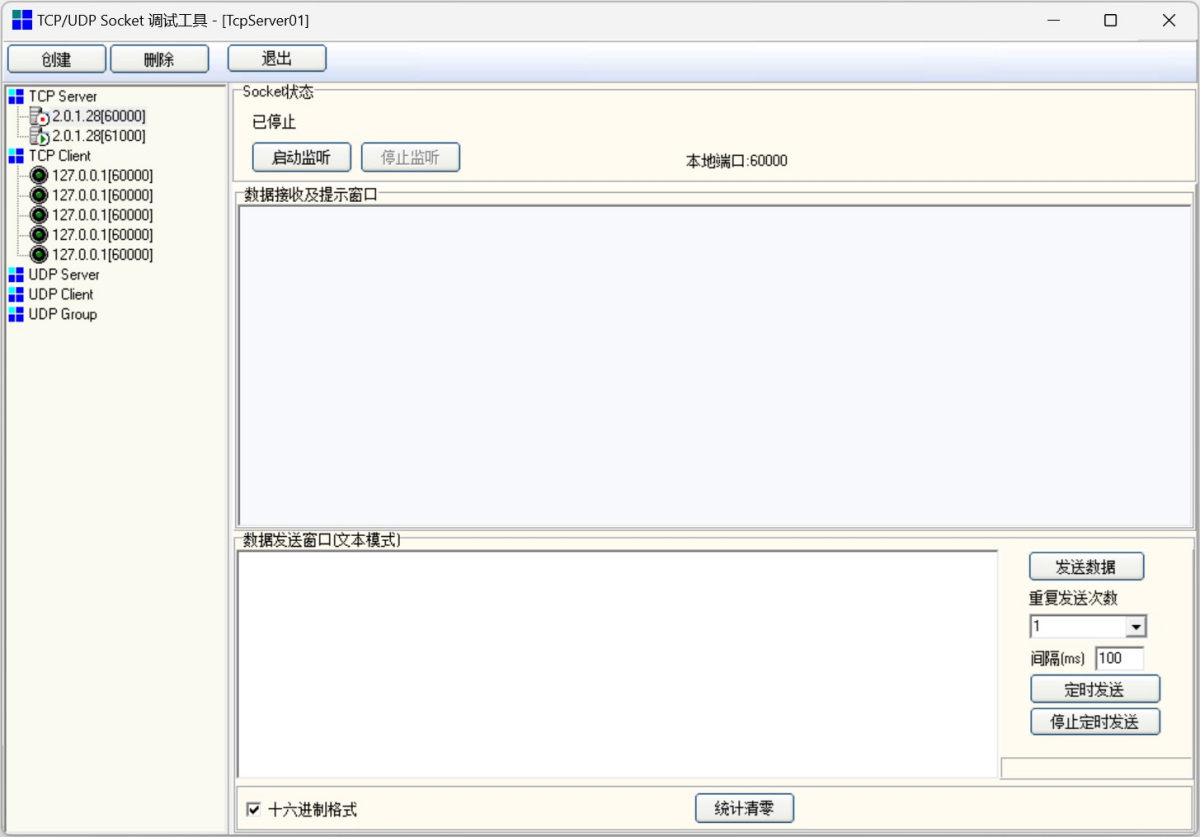Select the TCP Server group icon in sidebar
Viewport: 1200px width, 837px height.
(15, 96)
